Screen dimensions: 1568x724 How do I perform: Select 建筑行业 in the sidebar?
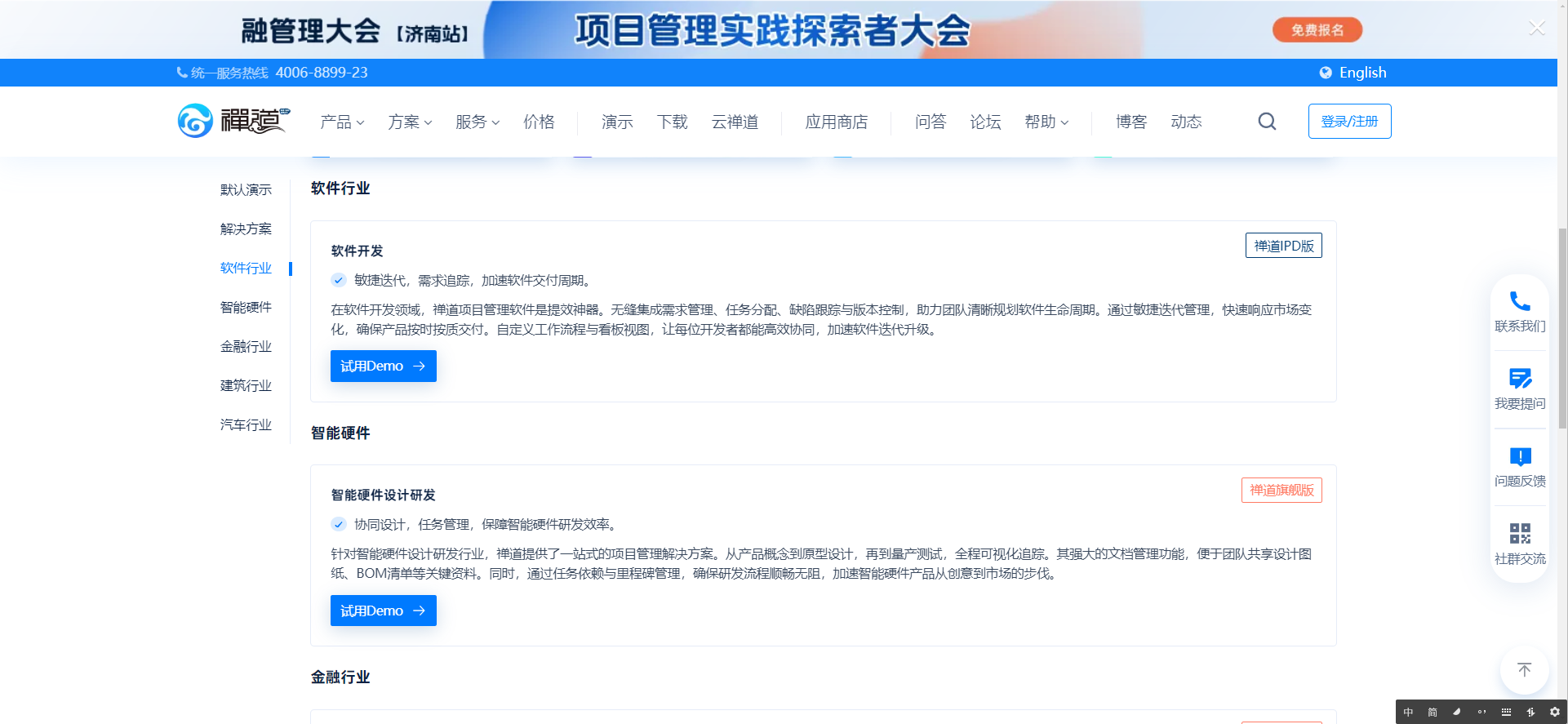246,385
